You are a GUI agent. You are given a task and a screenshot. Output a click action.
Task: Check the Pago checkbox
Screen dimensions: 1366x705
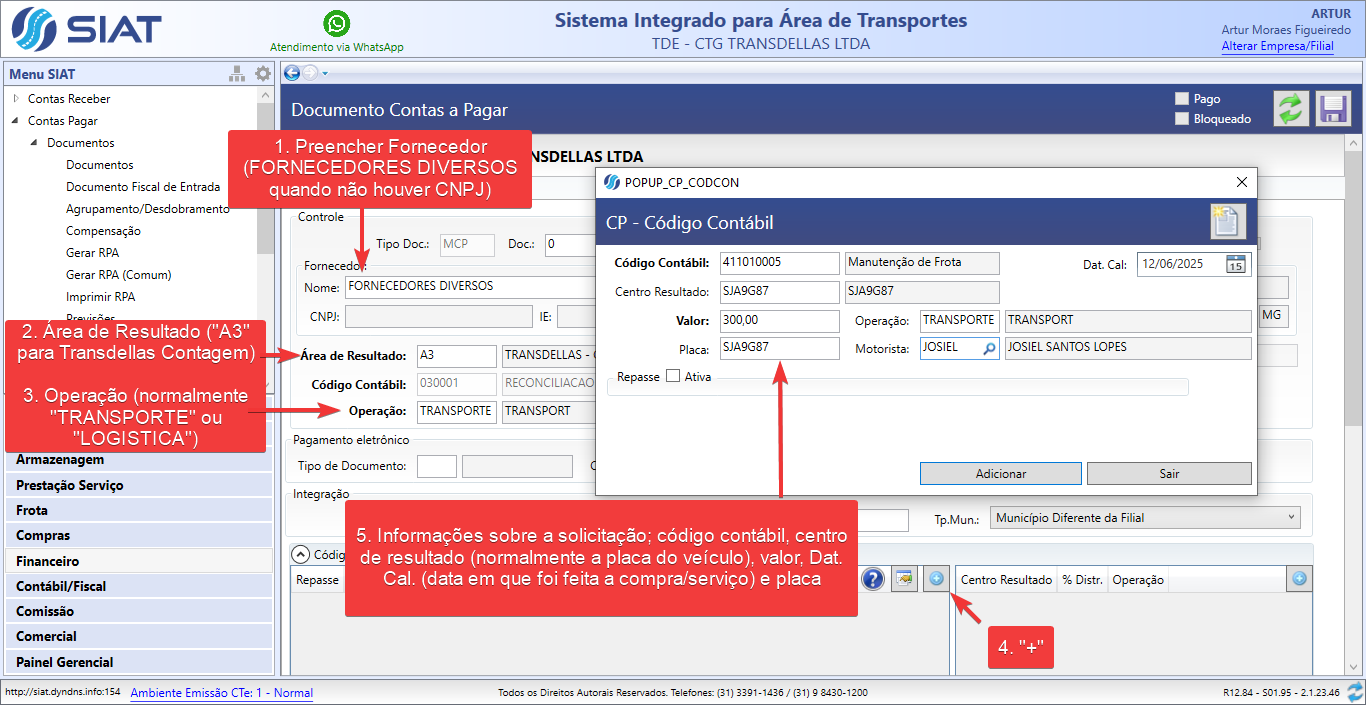[x=1182, y=99]
